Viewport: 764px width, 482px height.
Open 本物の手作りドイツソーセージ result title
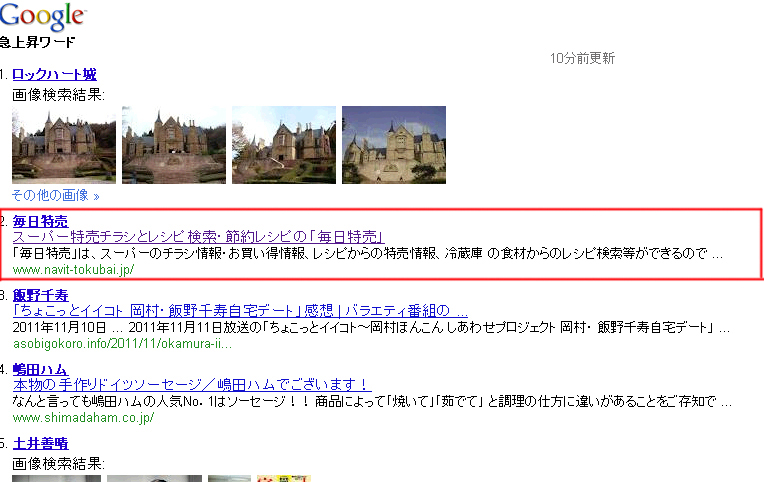click(192, 385)
